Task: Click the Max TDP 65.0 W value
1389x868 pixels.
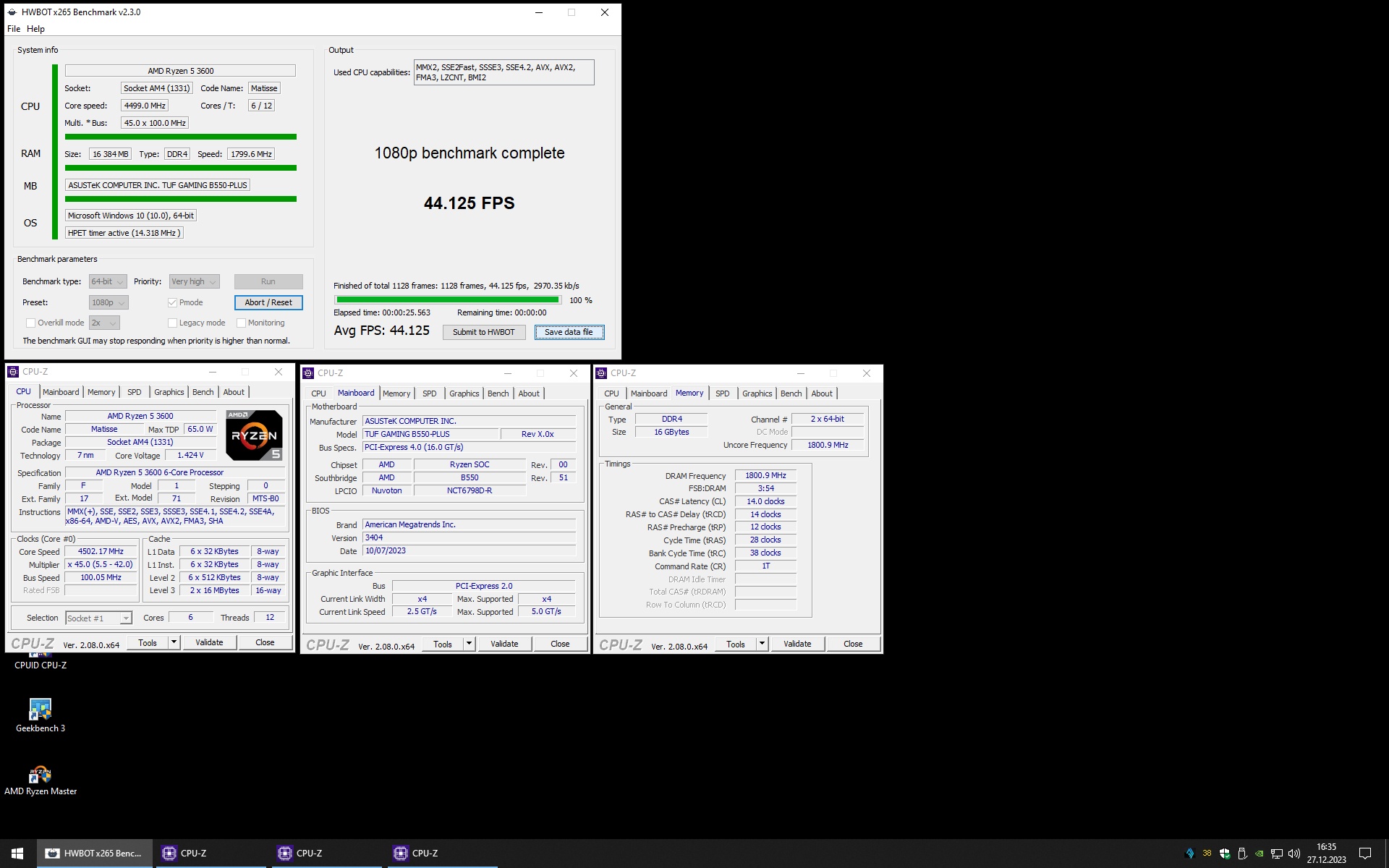Action: (200, 429)
